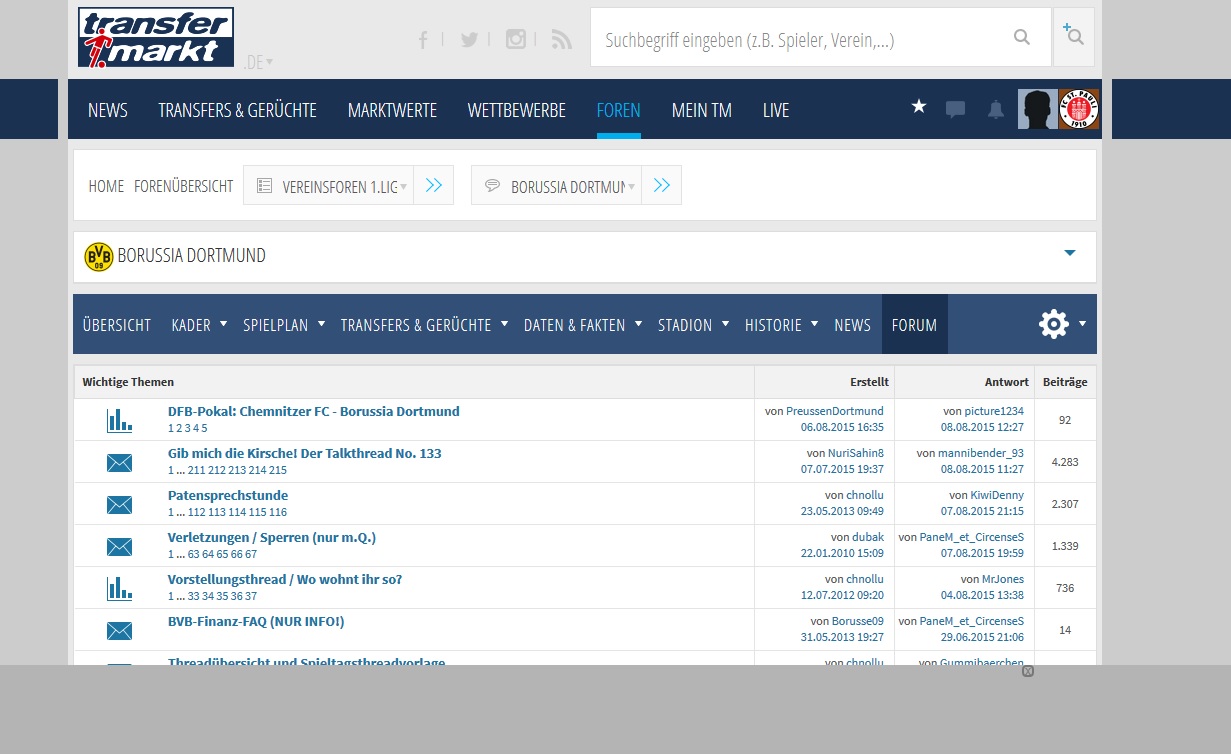Screen dimensions: 1231x754
Task: Select Foren in the main navigation
Action: (x=618, y=110)
